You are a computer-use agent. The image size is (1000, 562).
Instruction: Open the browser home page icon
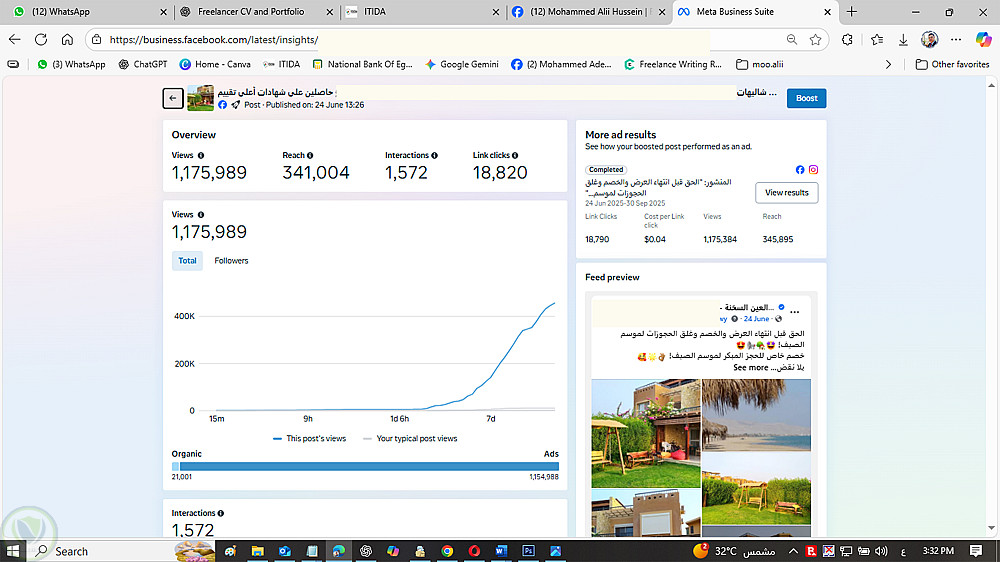click(67, 40)
